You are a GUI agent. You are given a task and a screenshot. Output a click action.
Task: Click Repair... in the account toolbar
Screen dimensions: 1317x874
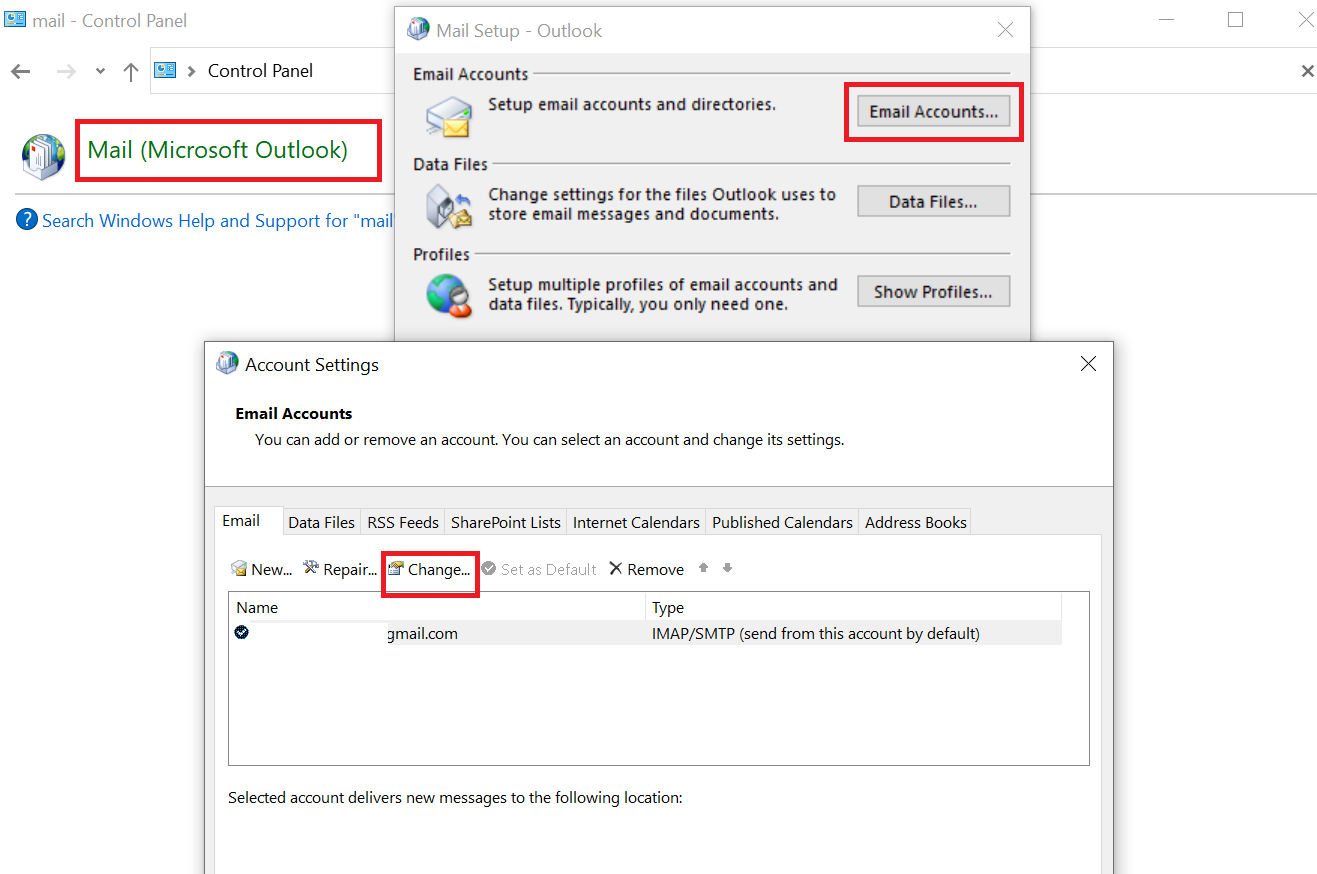click(x=340, y=569)
